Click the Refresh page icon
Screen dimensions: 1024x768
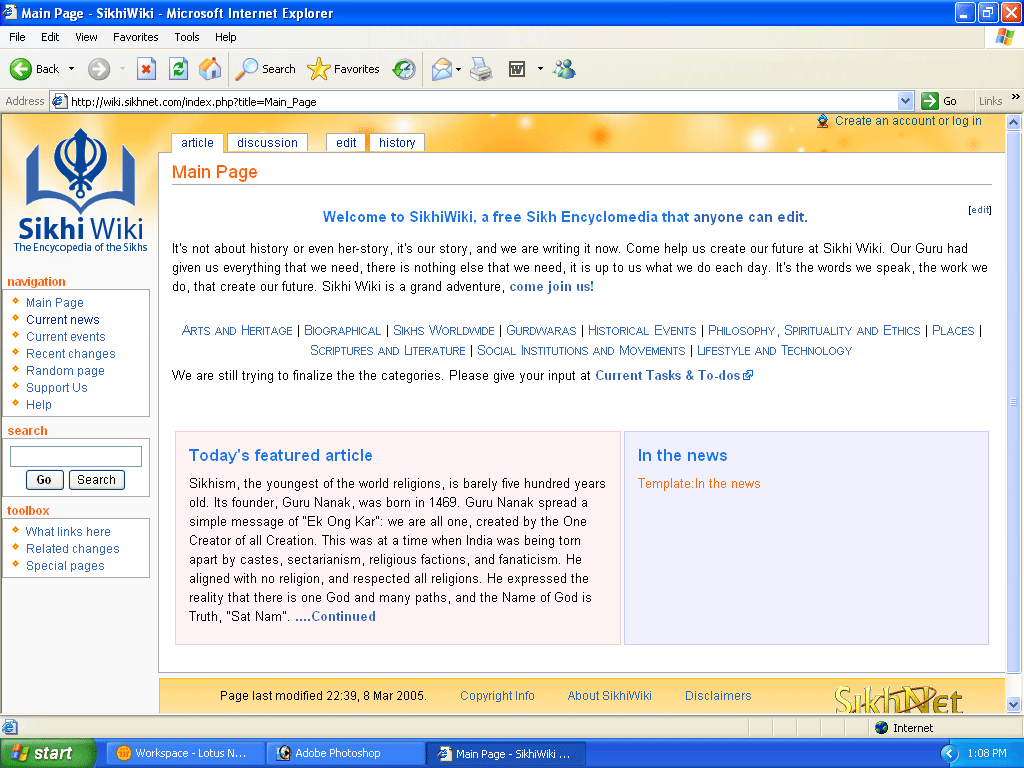click(178, 69)
